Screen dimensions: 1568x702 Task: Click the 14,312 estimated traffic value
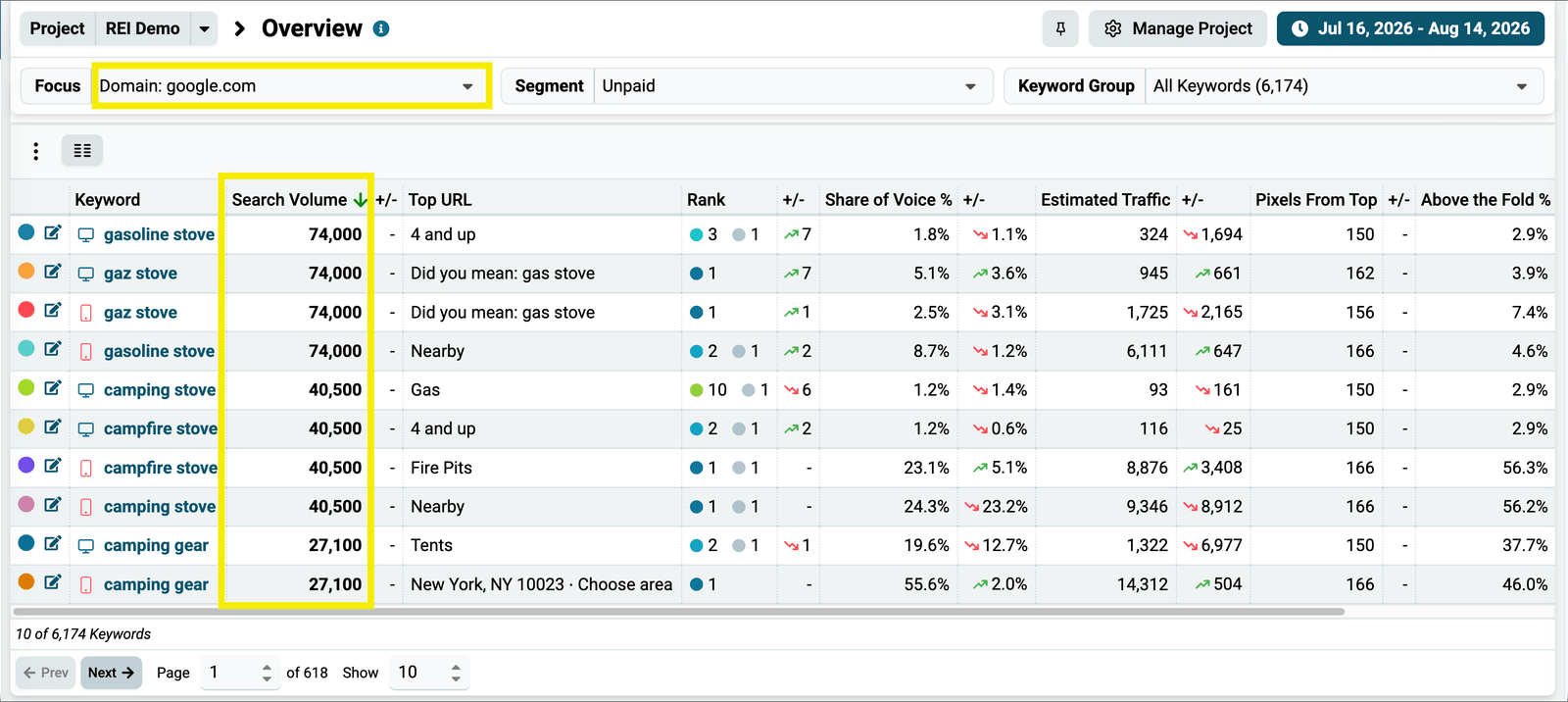[x=1143, y=584]
